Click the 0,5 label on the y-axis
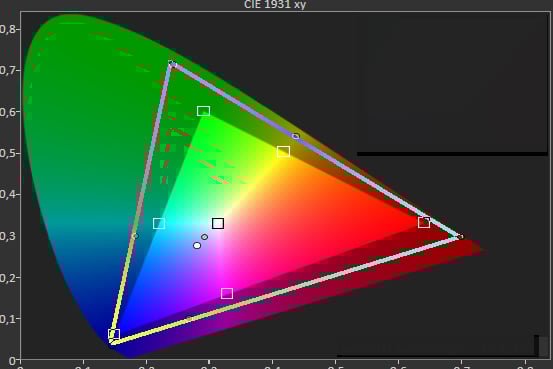The width and height of the screenshot is (553, 369). pos(7,153)
